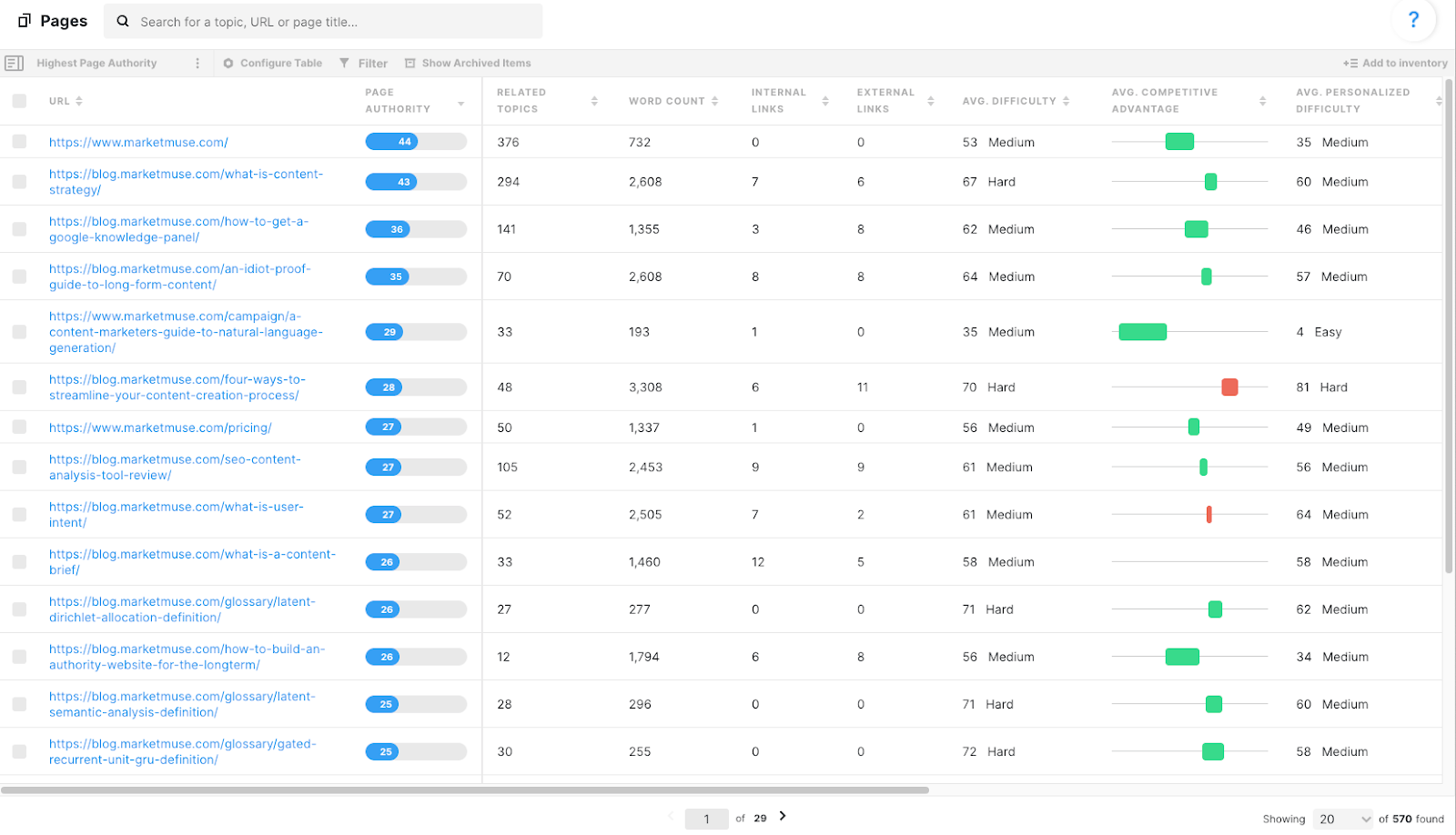Open the Showing 20 page-size dropdown
Viewport: 1456px width, 835px height.
(1342, 818)
